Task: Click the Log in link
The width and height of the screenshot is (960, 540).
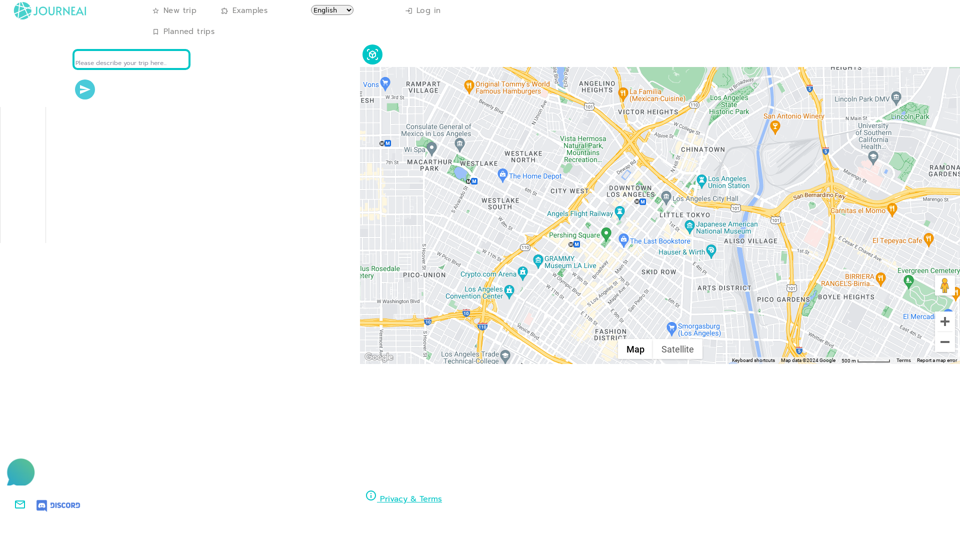Action: coord(423,10)
